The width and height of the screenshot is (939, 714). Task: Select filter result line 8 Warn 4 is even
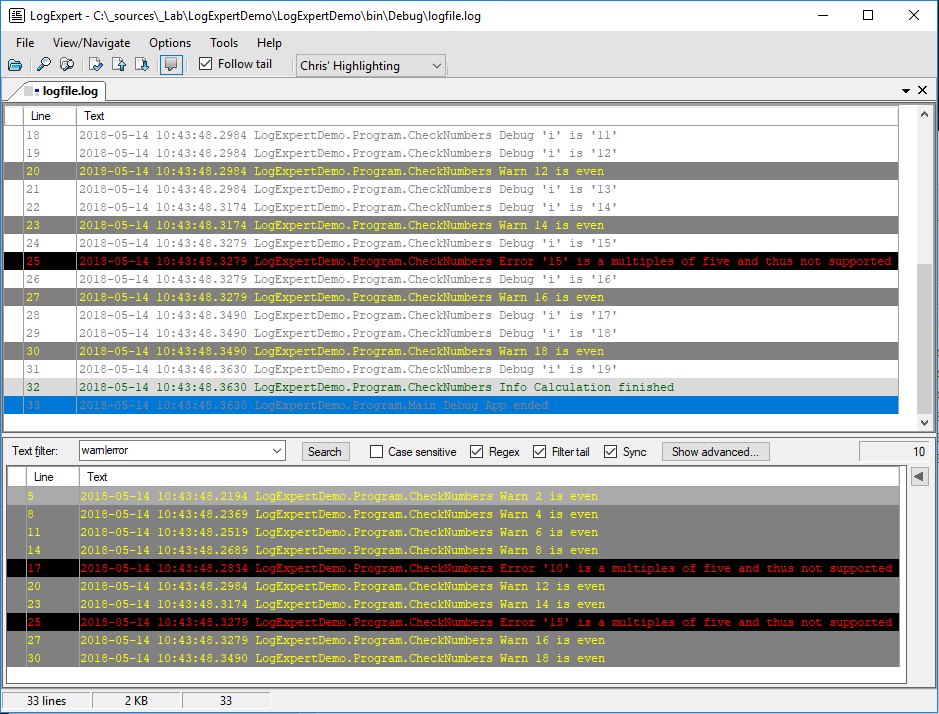[x=453, y=514]
